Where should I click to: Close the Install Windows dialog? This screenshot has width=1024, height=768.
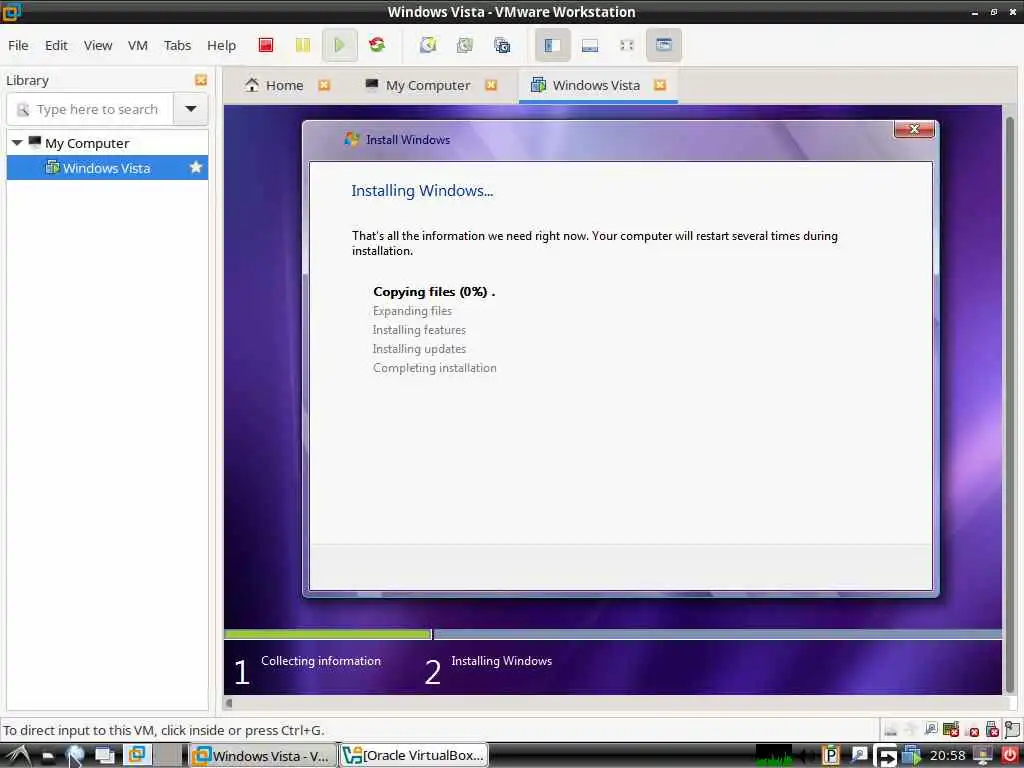pos(914,129)
